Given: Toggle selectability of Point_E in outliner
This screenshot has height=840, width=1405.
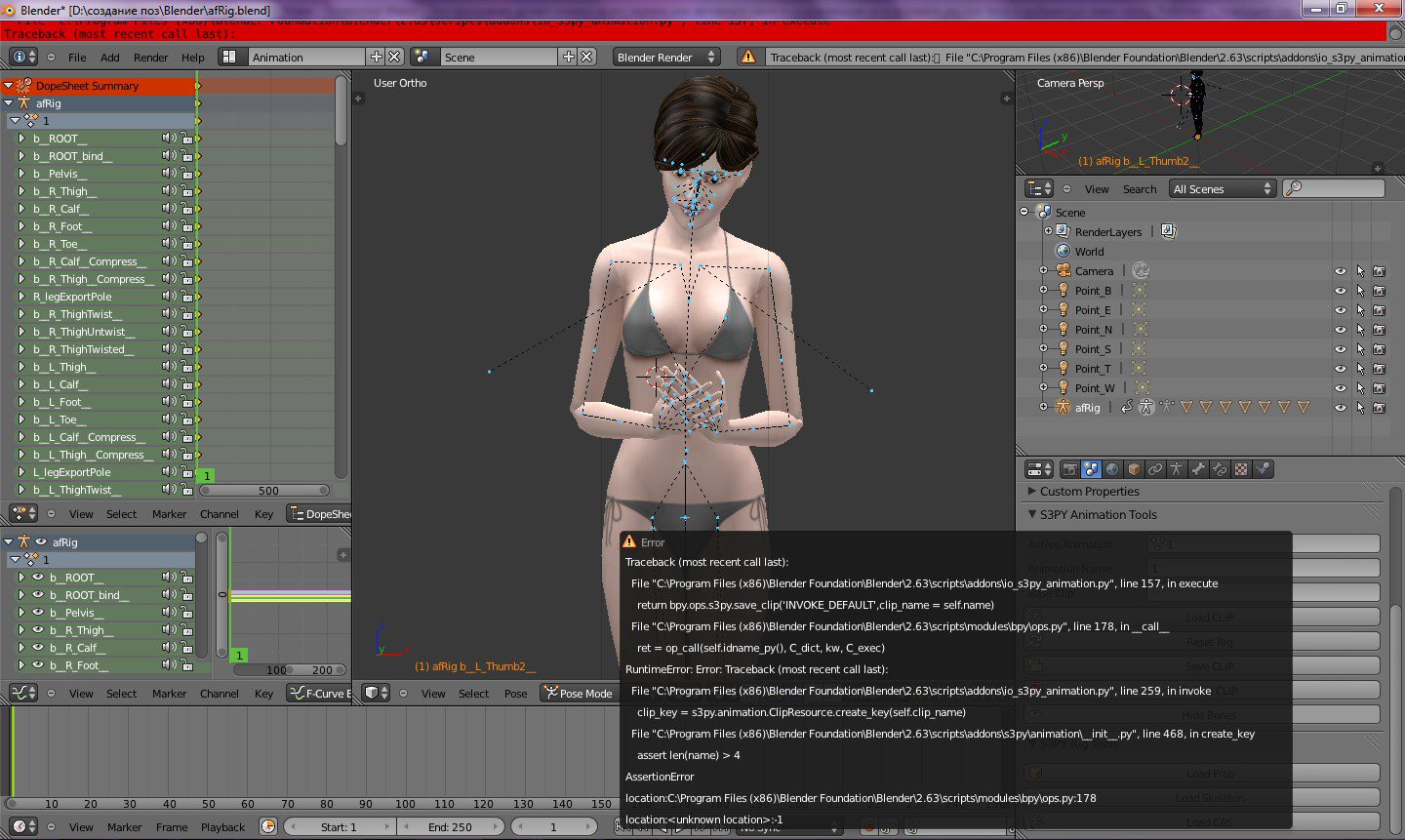Looking at the screenshot, I should tap(1360, 310).
